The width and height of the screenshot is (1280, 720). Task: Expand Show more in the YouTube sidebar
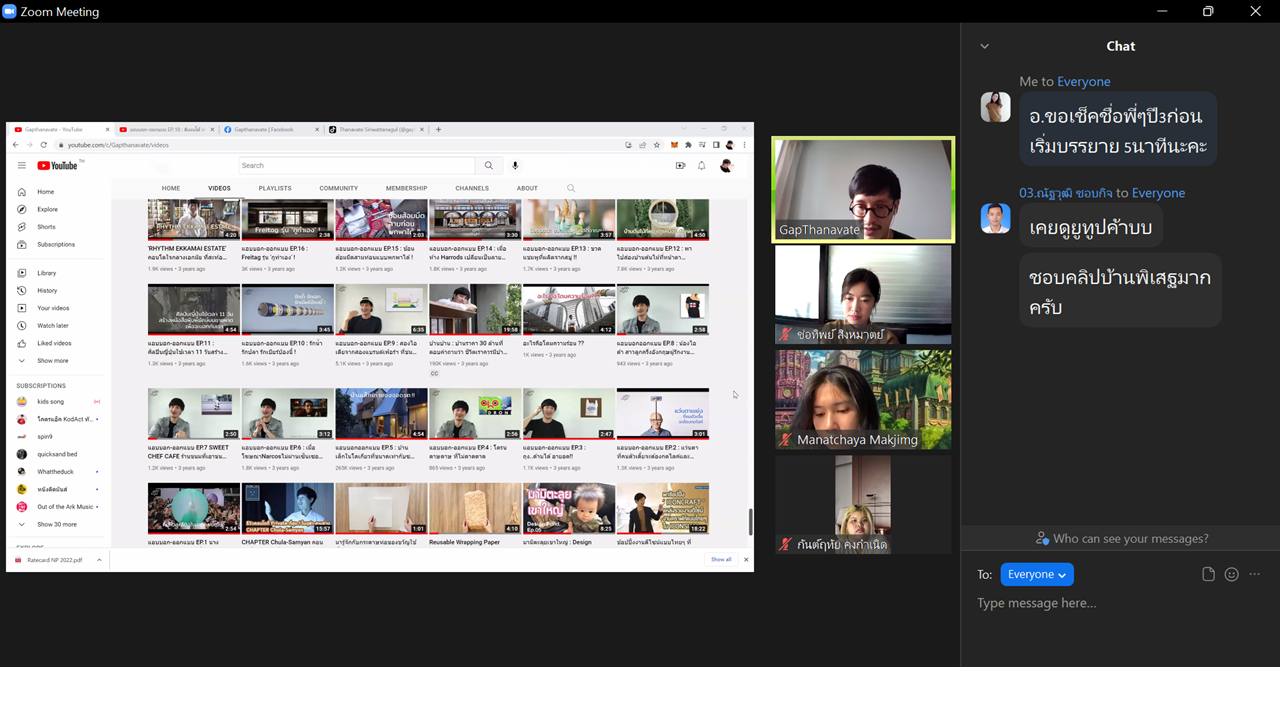pyautogui.click(x=52, y=361)
